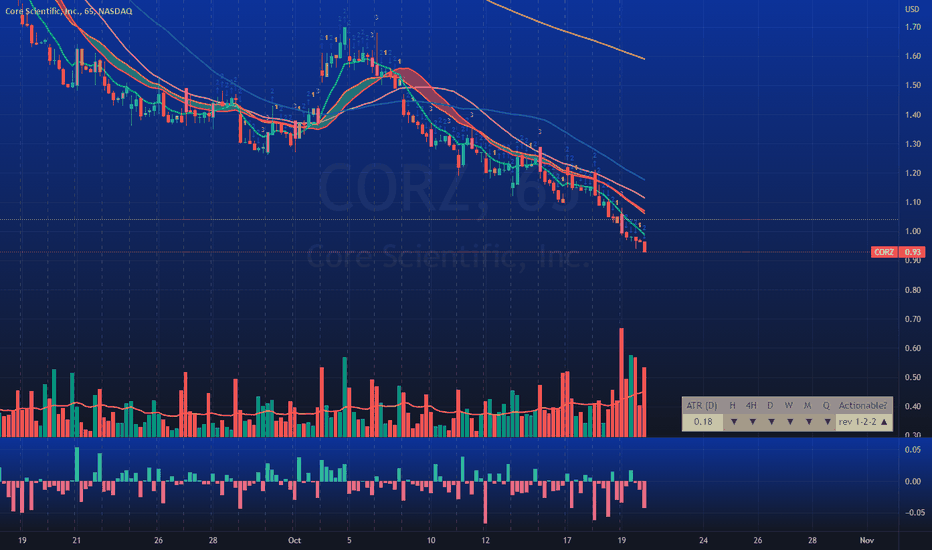Click the 0.18 ATR value cell
The width and height of the screenshot is (932, 550).
pyautogui.click(x=703, y=422)
